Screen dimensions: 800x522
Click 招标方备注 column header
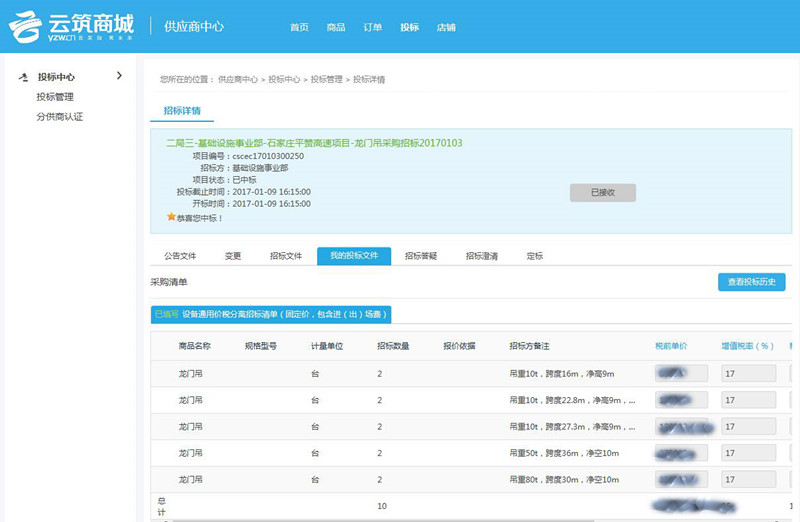click(529, 346)
